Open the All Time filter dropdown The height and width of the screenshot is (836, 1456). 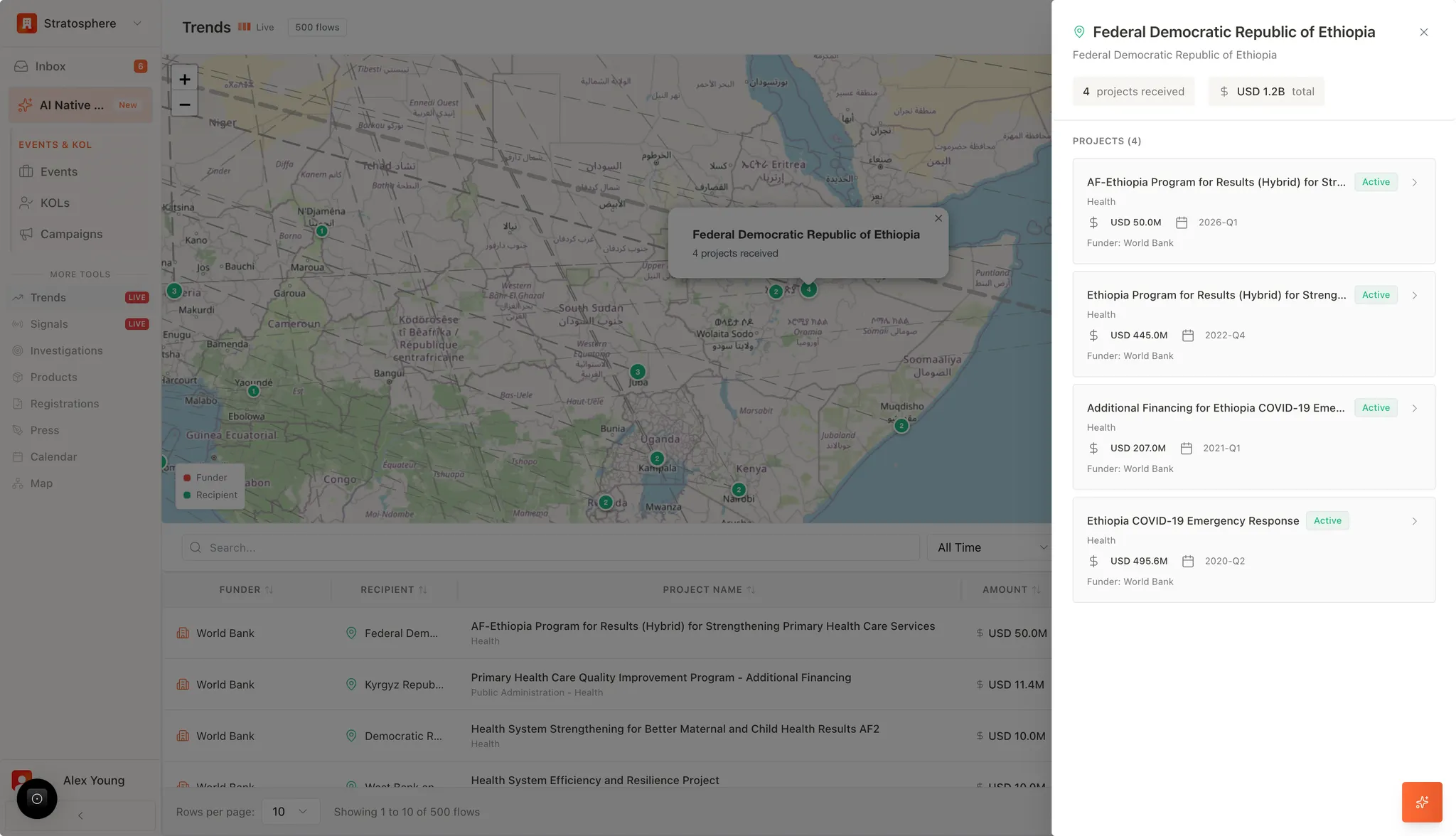[991, 547]
